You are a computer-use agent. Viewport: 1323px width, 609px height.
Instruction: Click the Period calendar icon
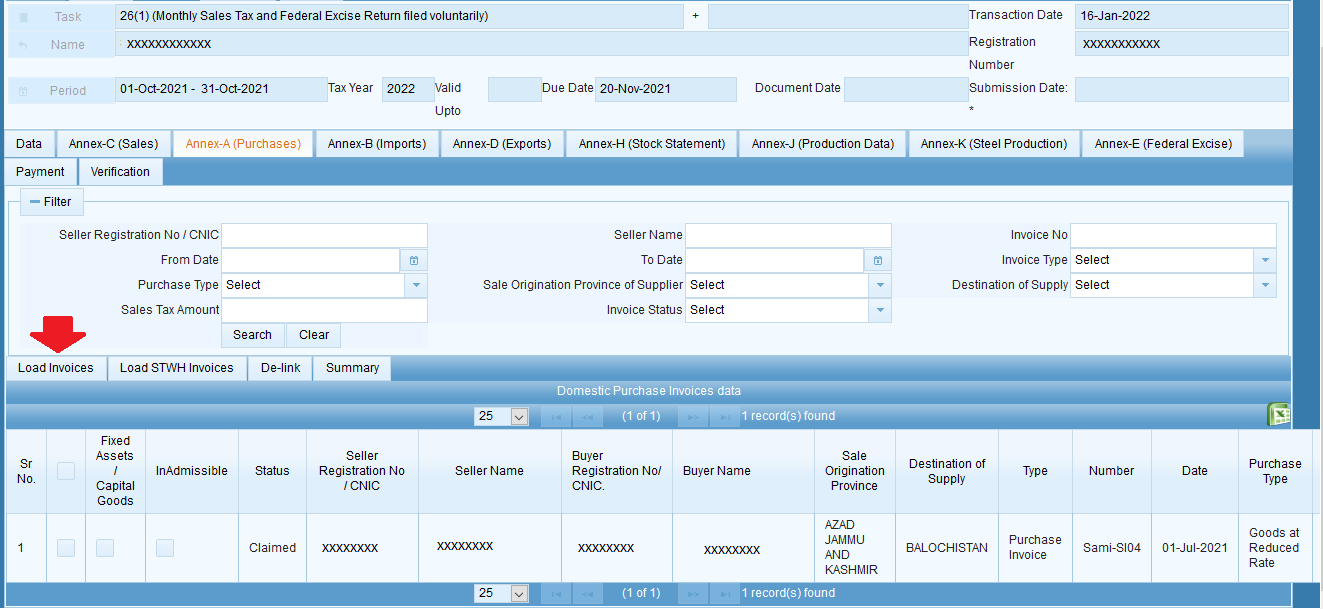pyautogui.click(x=23, y=91)
